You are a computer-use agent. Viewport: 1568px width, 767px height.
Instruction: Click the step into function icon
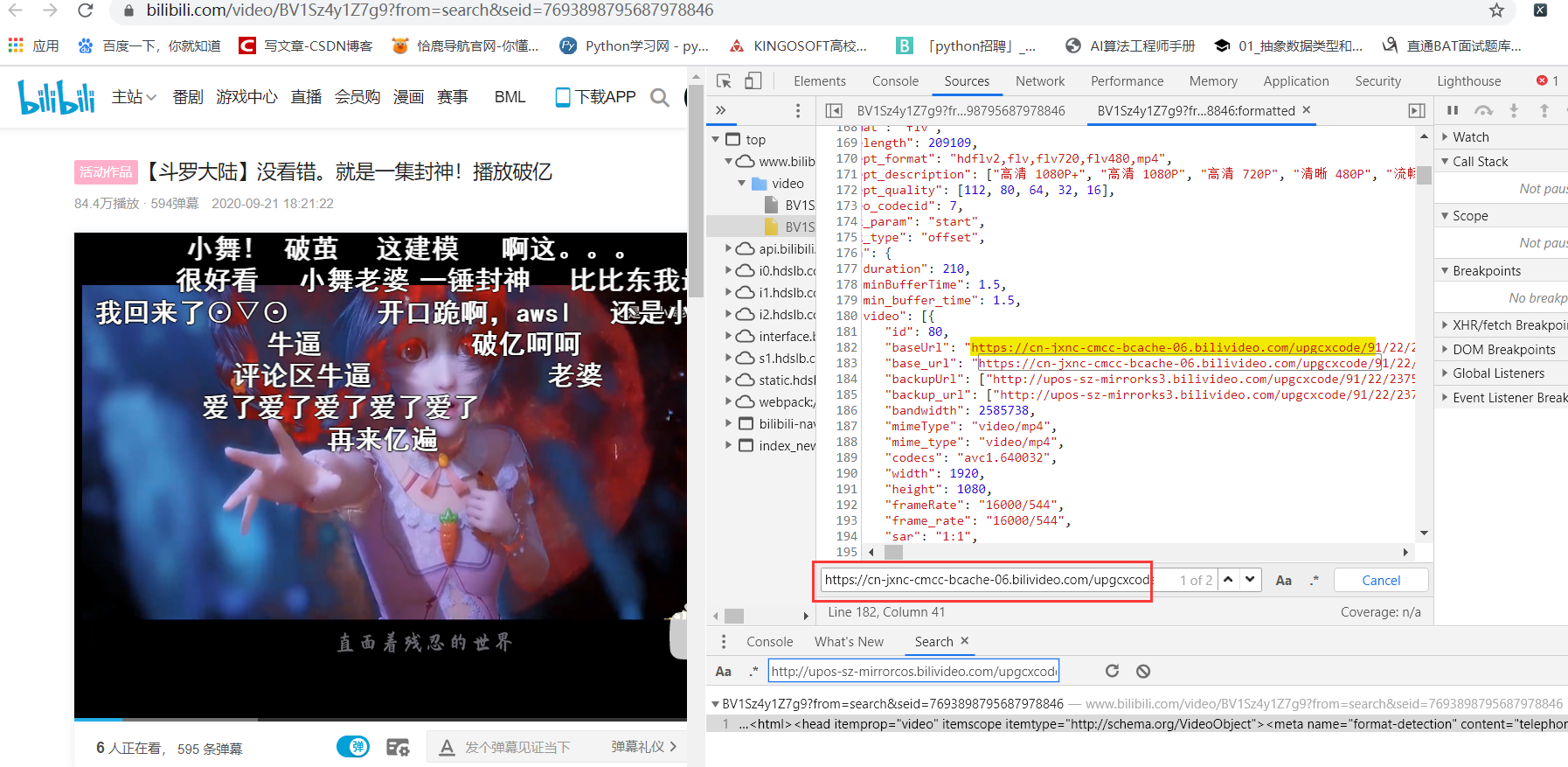click(x=1514, y=110)
